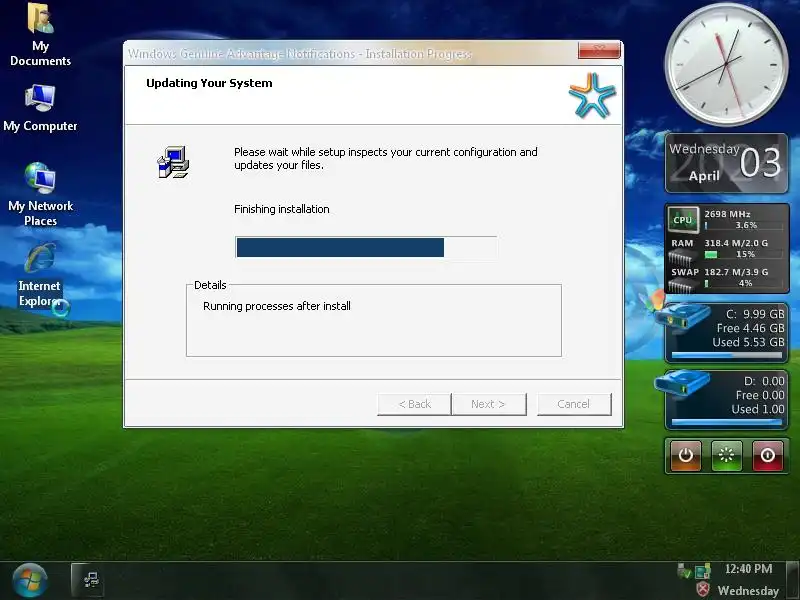Image resolution: width=800 pixels, height=600 pixels.
Task: Click the calendar gadget showing 03 April
Action: pyautogui.click(x=727, y=163)
